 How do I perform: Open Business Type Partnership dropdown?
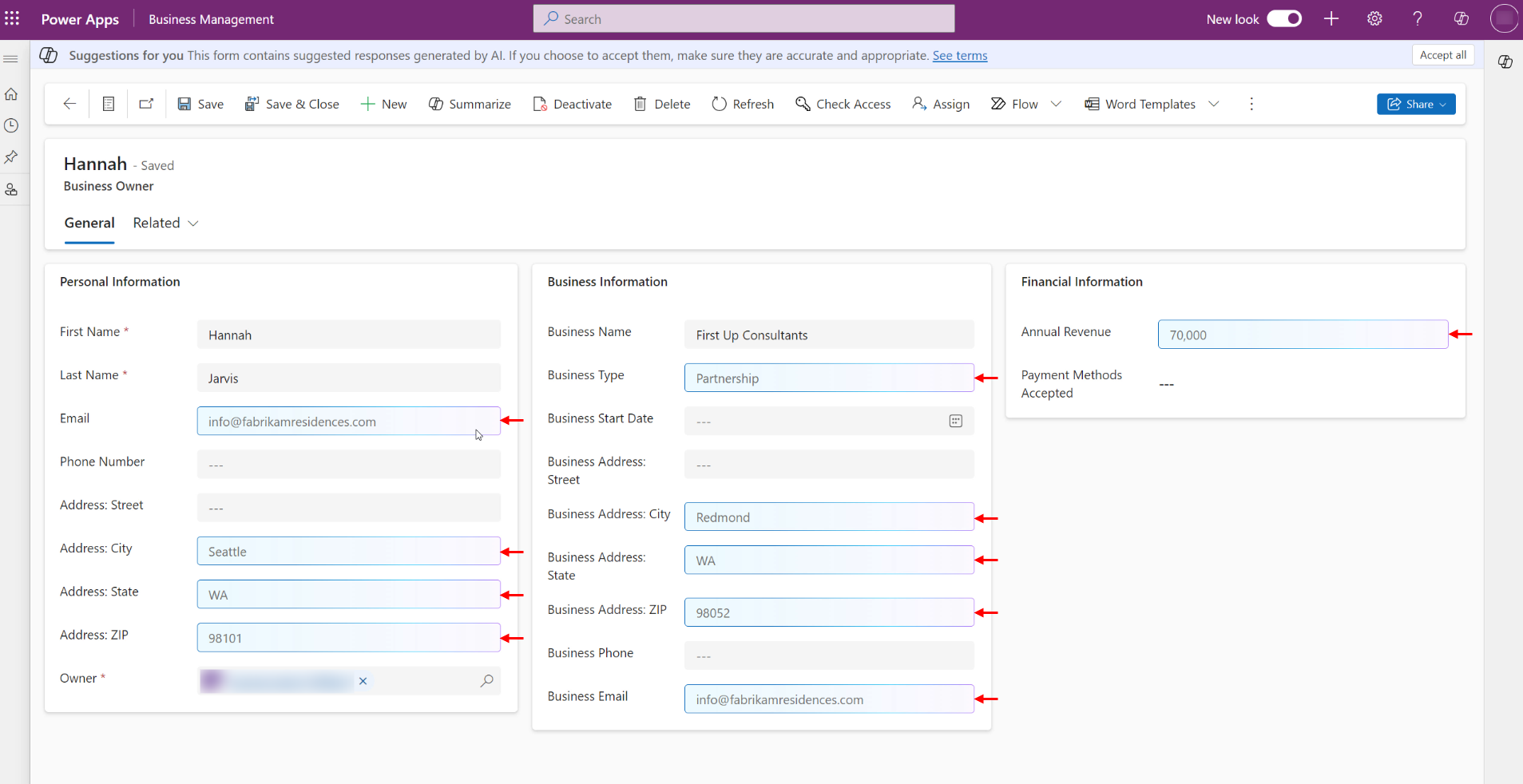pos(829,378)
